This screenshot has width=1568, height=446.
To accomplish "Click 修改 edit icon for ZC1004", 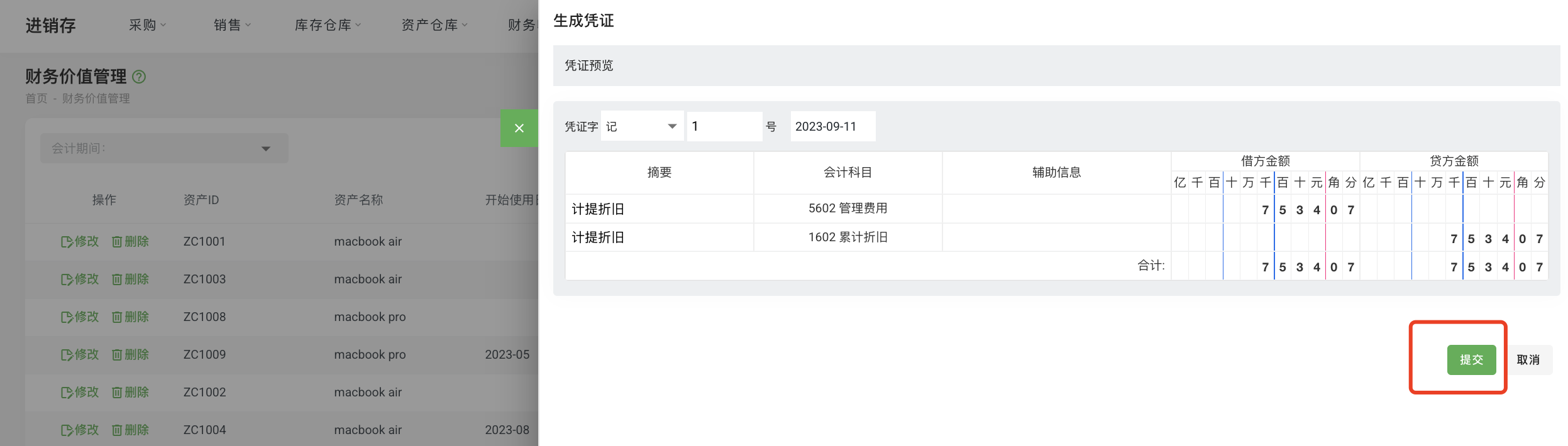I will [x=67, y=430].
